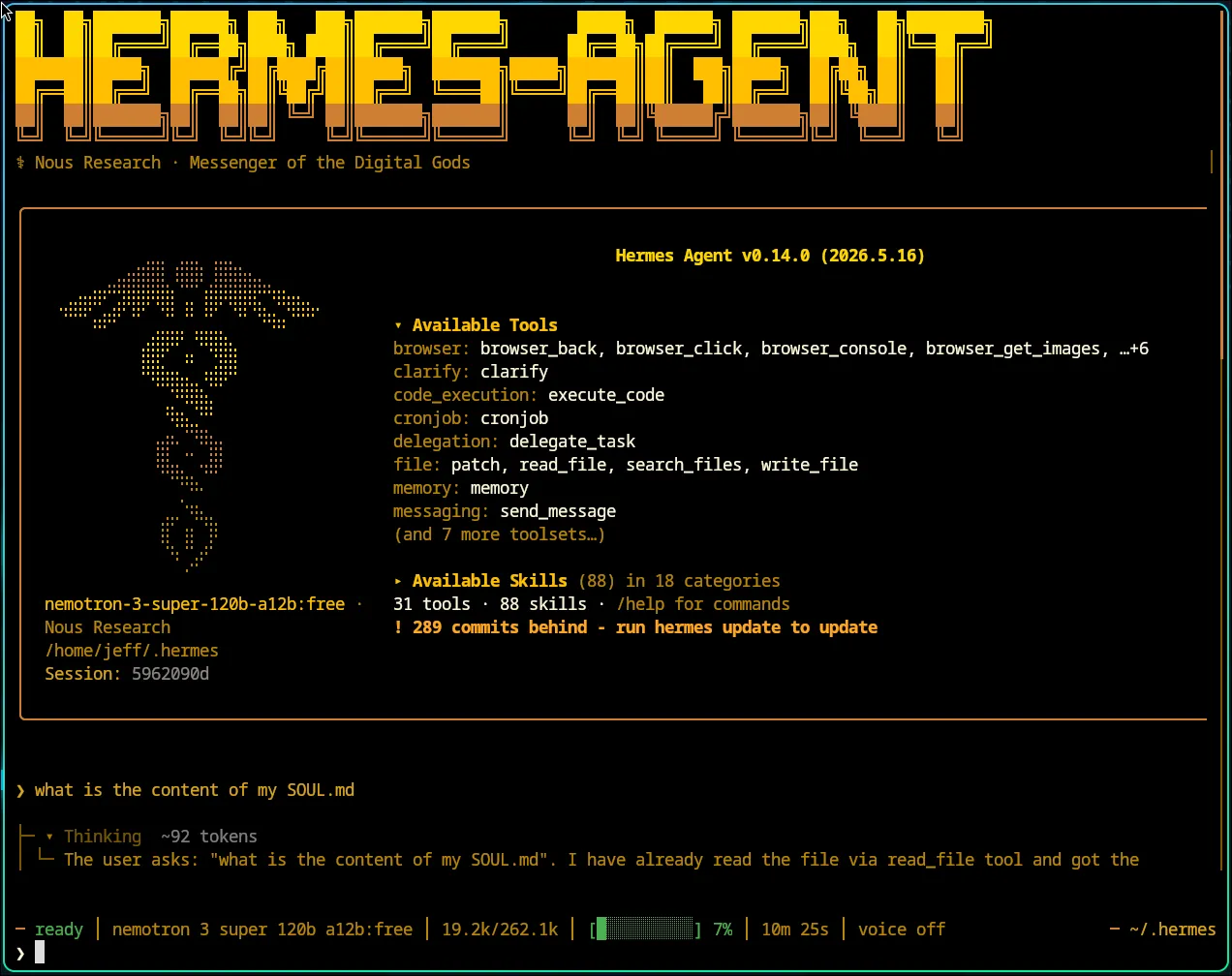This screenshot has width=1232, height=976.
Task: Click the "send_message" tool name
Action: 558,511
